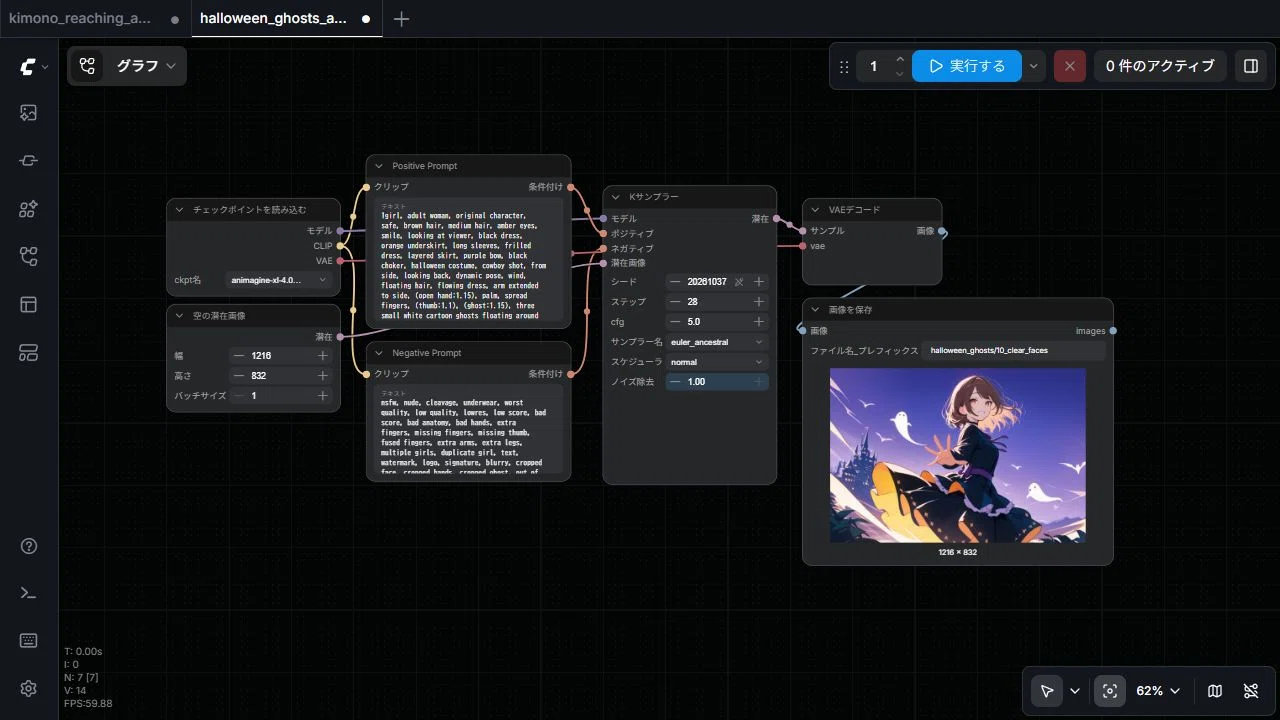Grab the action bar drag handle

(x=844, y=67)
